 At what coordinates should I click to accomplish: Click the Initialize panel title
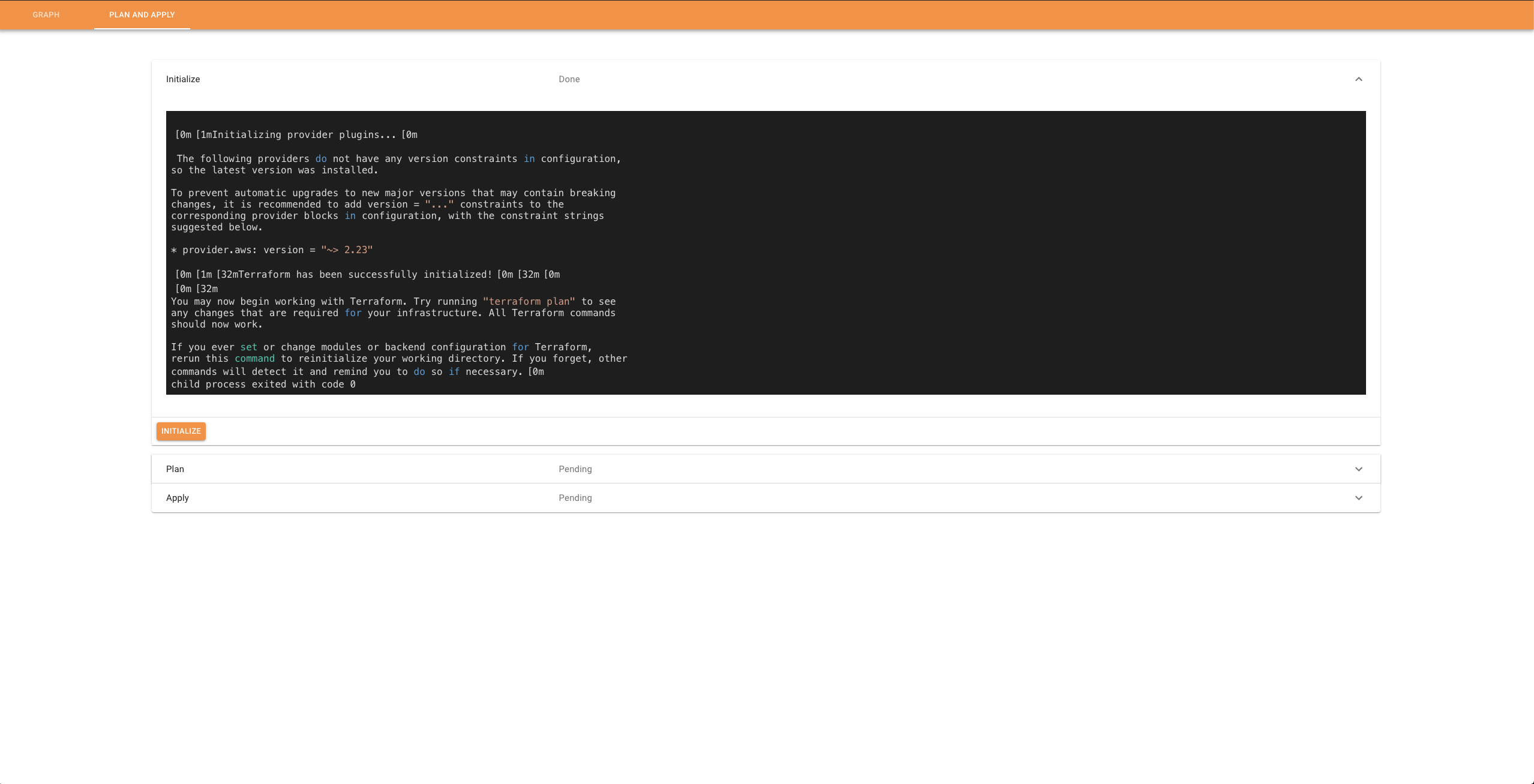click(183, 79)
